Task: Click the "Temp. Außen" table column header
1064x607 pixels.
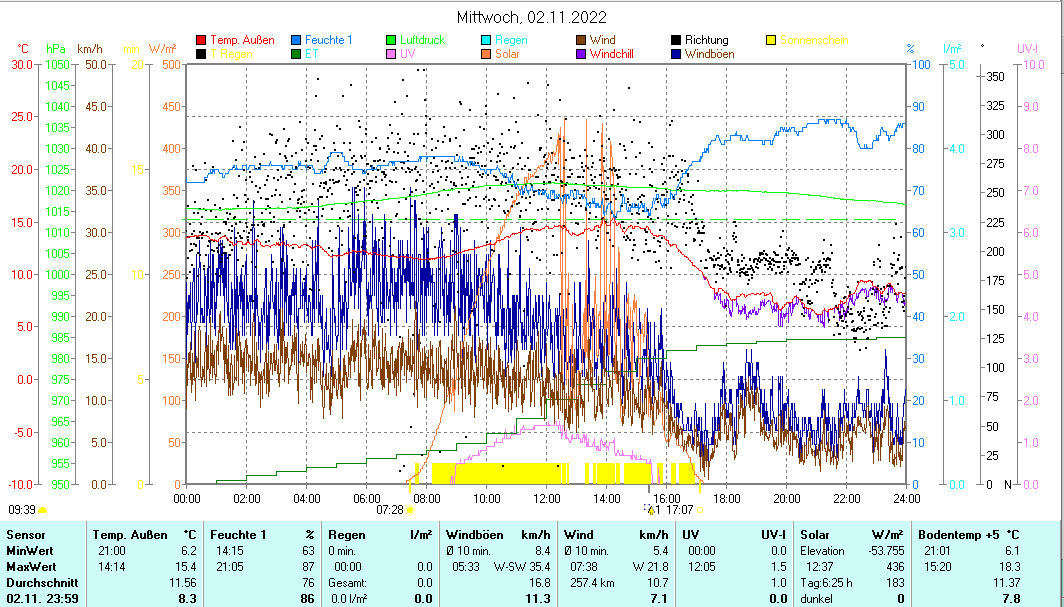Action: pyautogui.click(x=130, y=535)
